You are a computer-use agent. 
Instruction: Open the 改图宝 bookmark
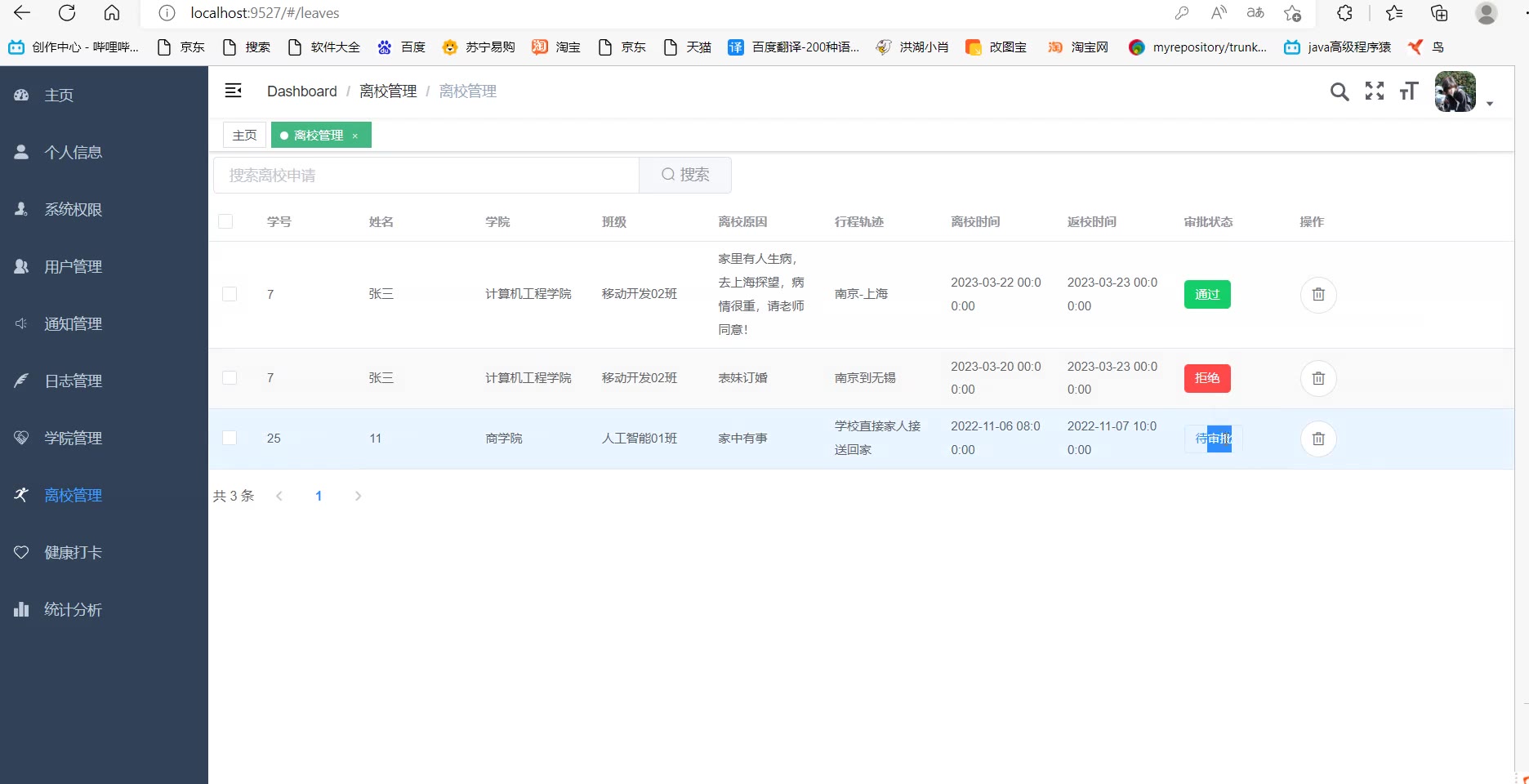pos(996,47)
